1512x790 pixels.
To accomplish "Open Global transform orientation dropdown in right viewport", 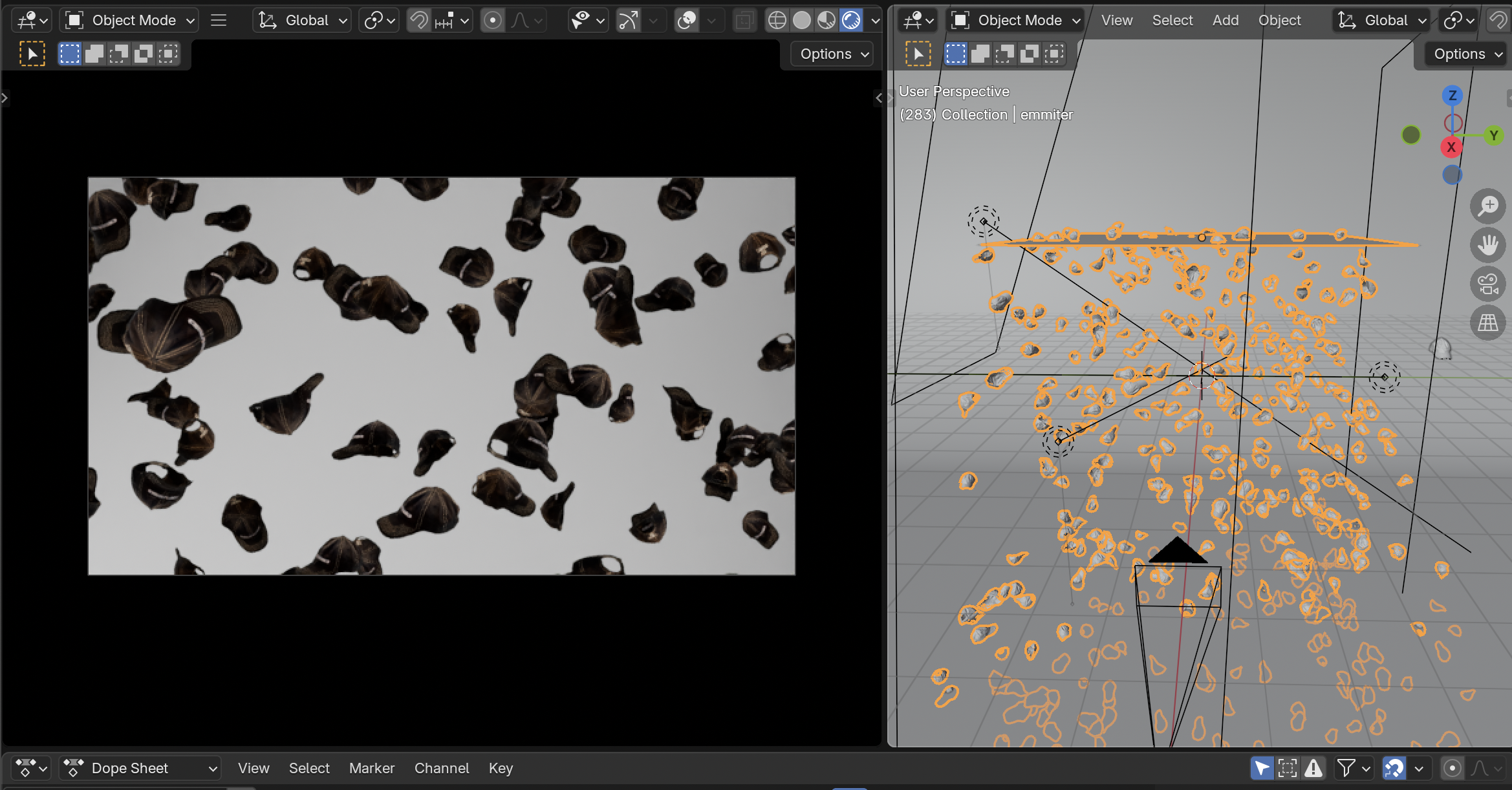I will [1382, 21].
